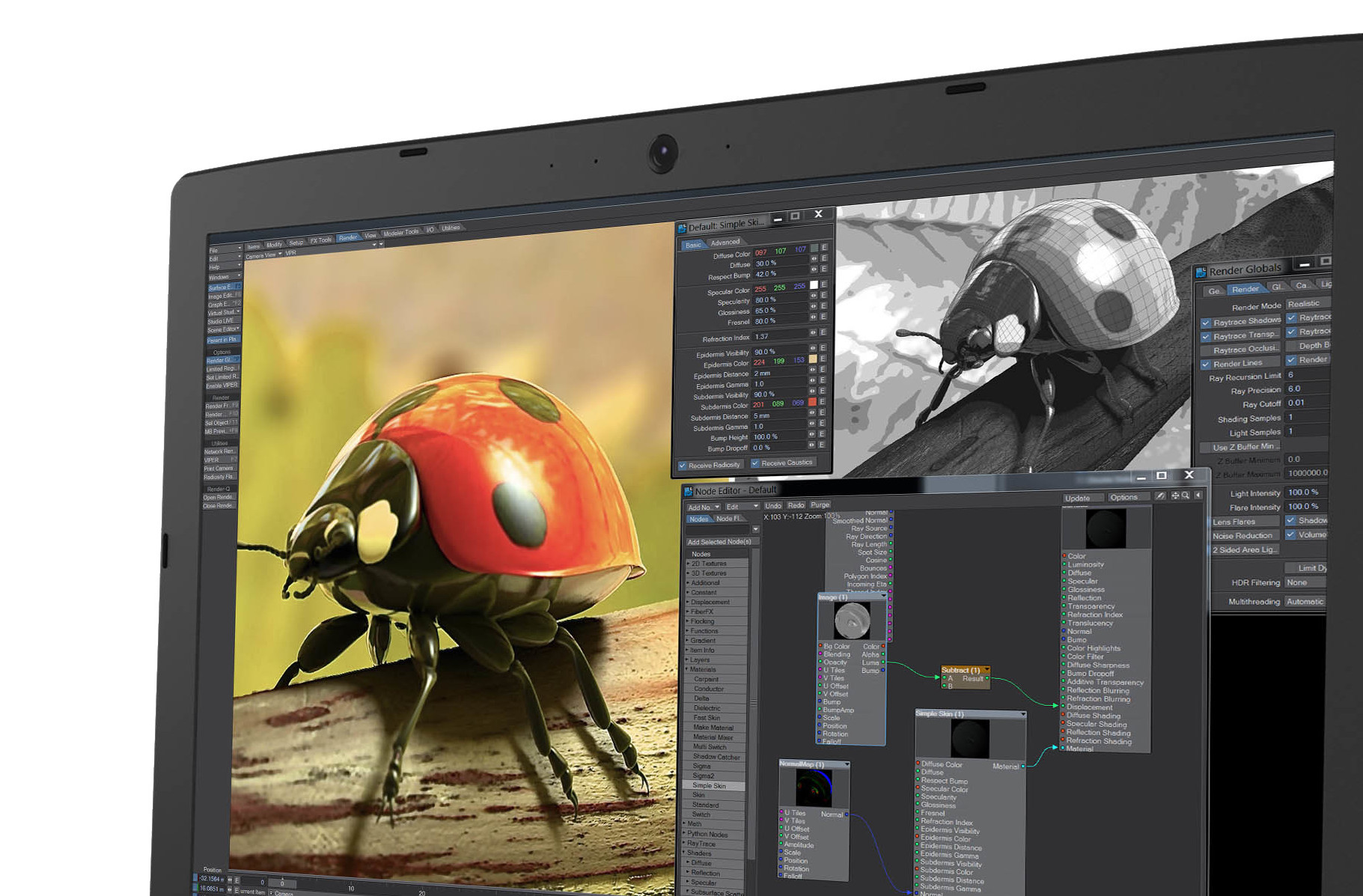Click the eyedropper icon in Node Editor toolbar

[1160, 496]
